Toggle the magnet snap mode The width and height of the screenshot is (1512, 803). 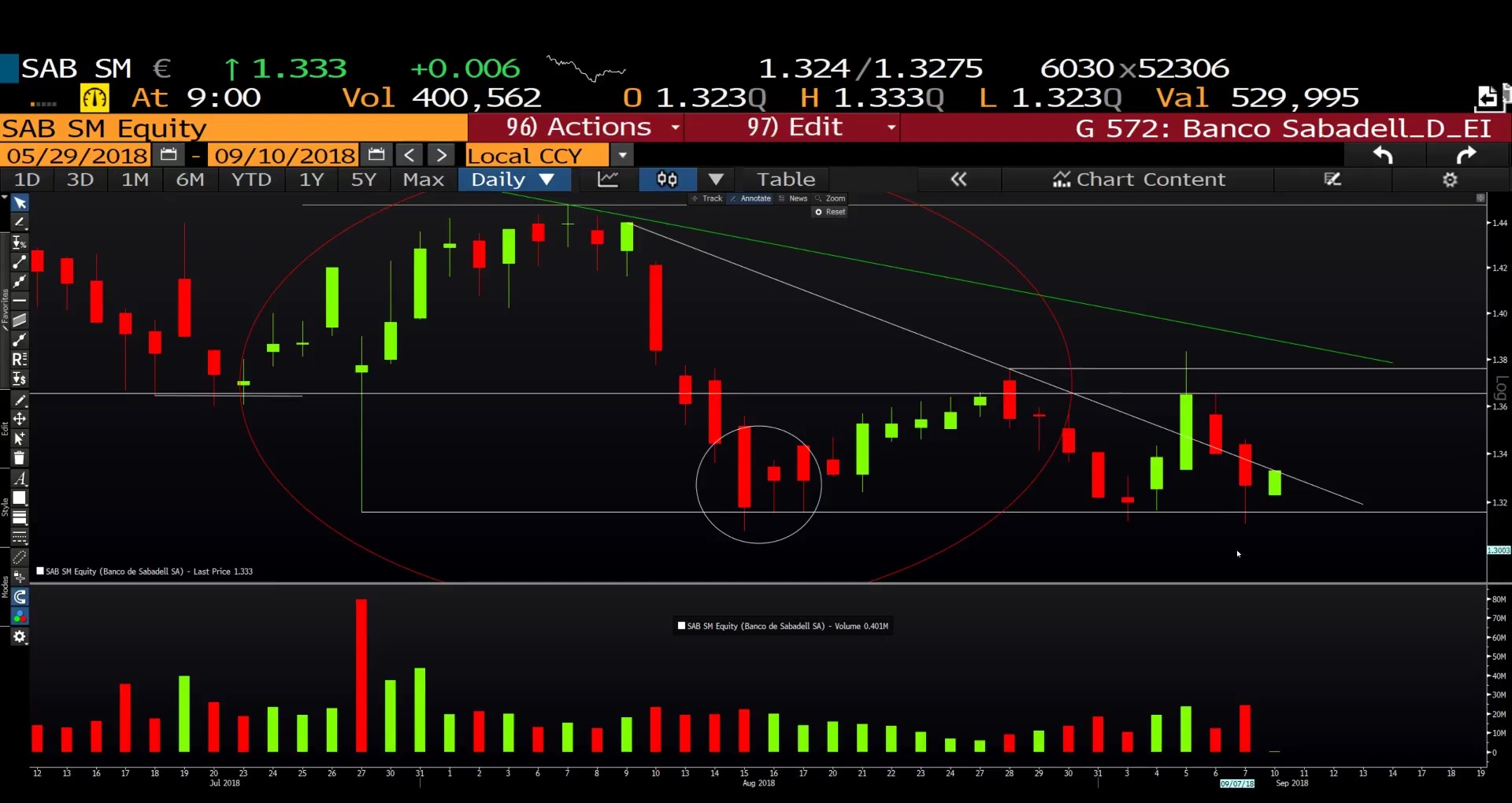20,597
